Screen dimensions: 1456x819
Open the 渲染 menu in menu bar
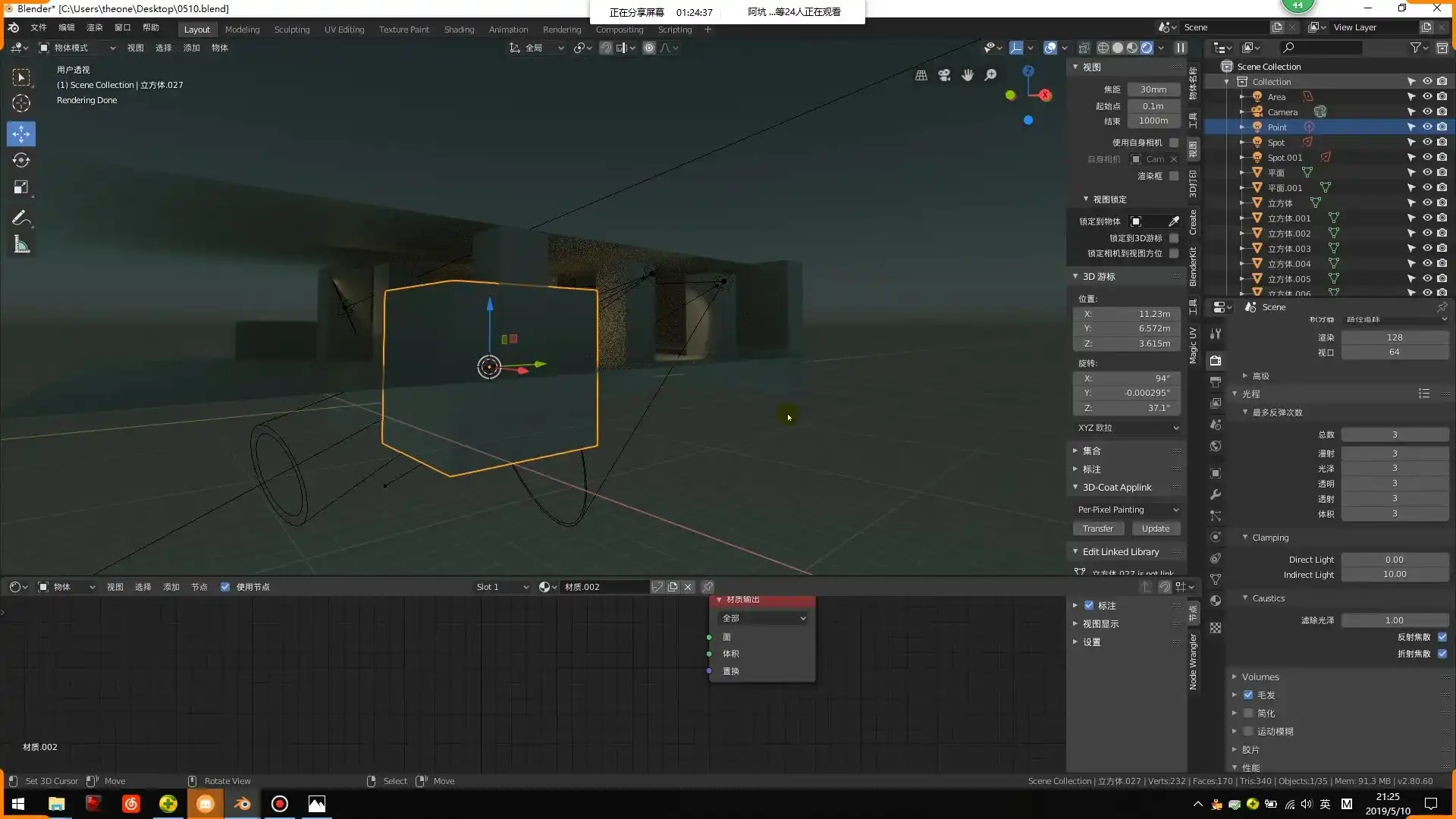pyautogui.click(x=94, y=27)
